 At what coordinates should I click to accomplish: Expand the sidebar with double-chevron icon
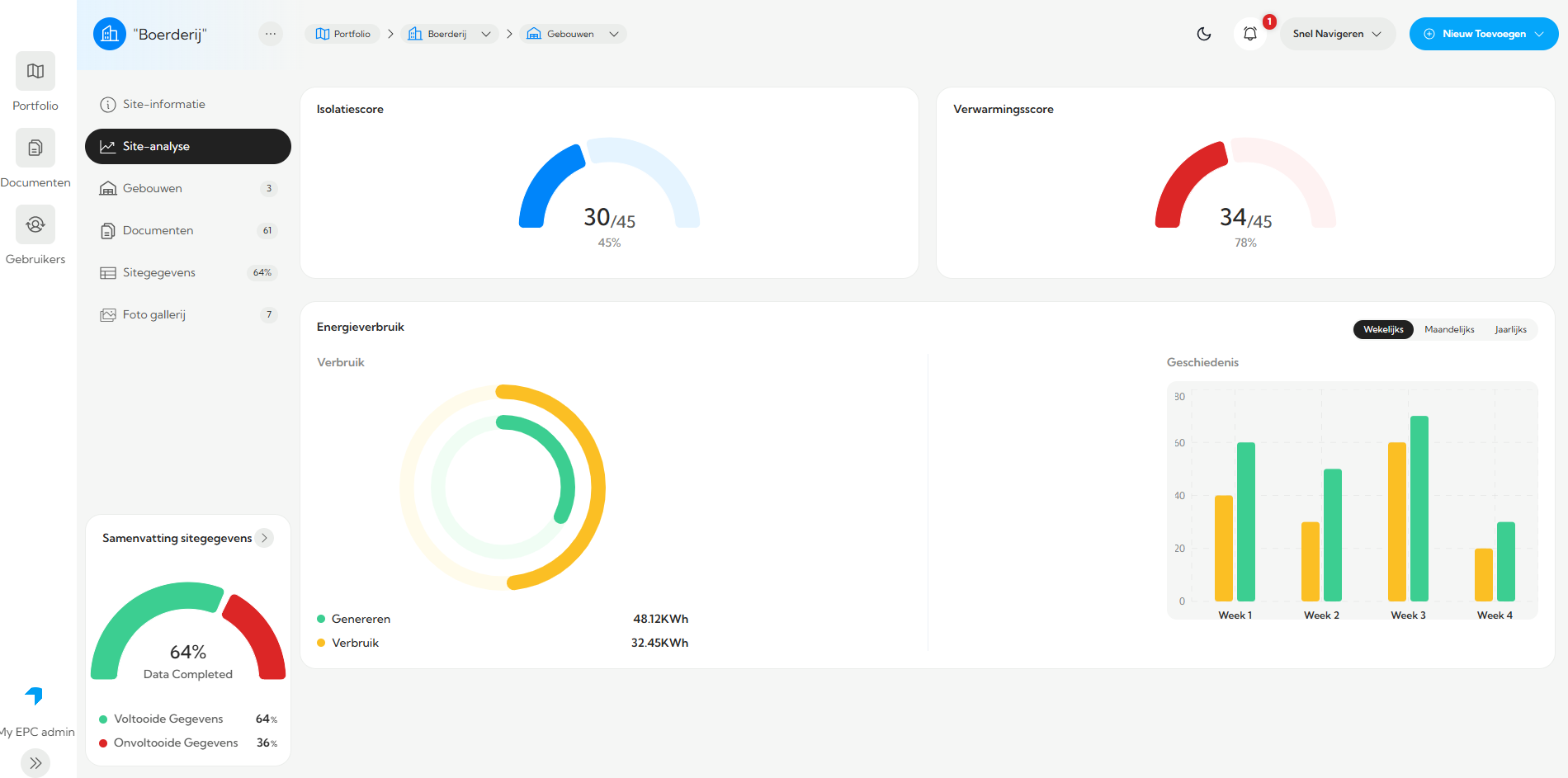click(x=35, y=763)
